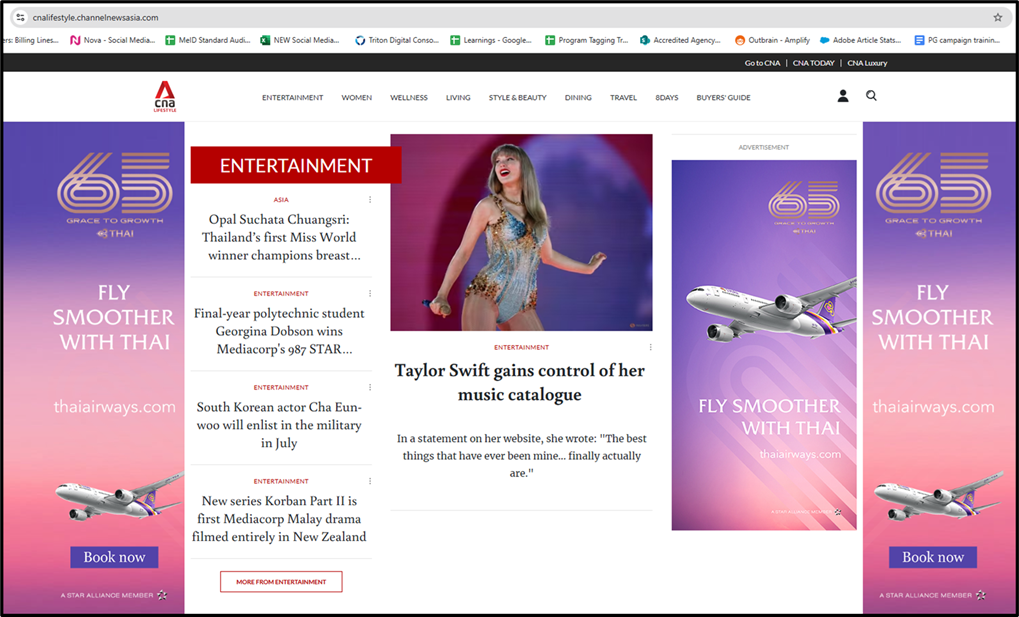Viewport: 1019px width, 617px height.
Task: Open the Nova - Social Media bookmark
Action: [112, 40]
